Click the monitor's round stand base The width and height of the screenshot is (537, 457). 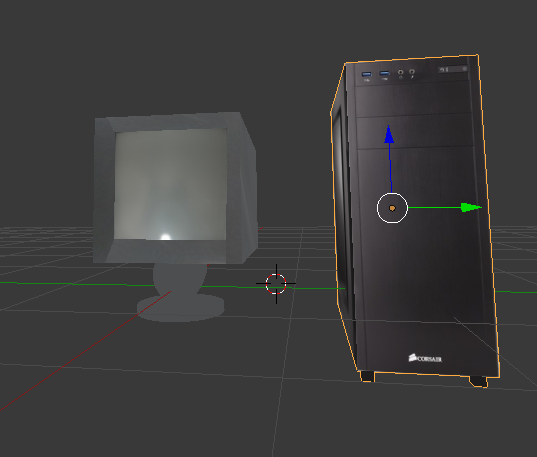coord(180,308)
